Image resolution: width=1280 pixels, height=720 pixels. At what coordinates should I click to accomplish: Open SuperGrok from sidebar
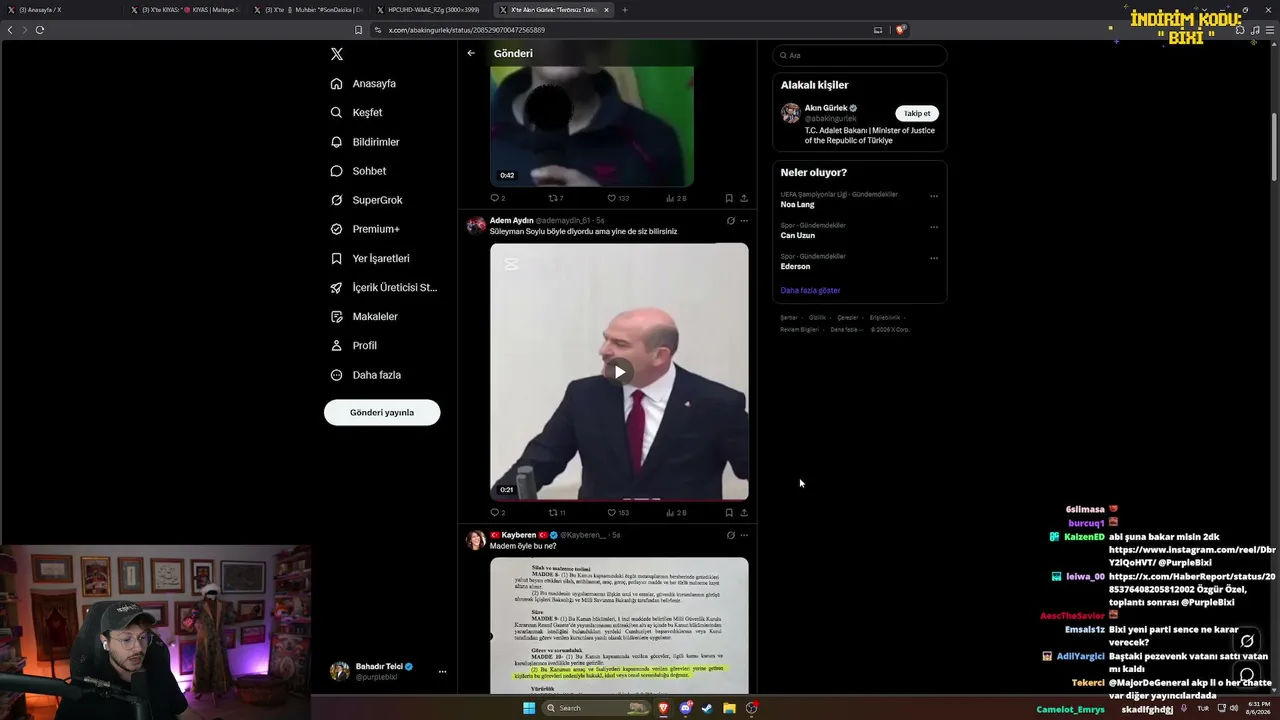[367, 200]
